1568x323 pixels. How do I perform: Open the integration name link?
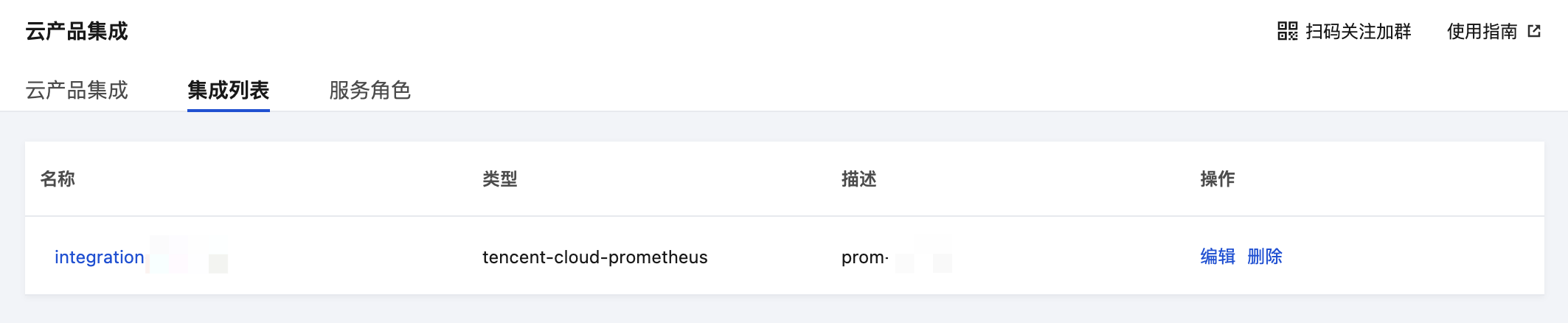coord(100,257)
